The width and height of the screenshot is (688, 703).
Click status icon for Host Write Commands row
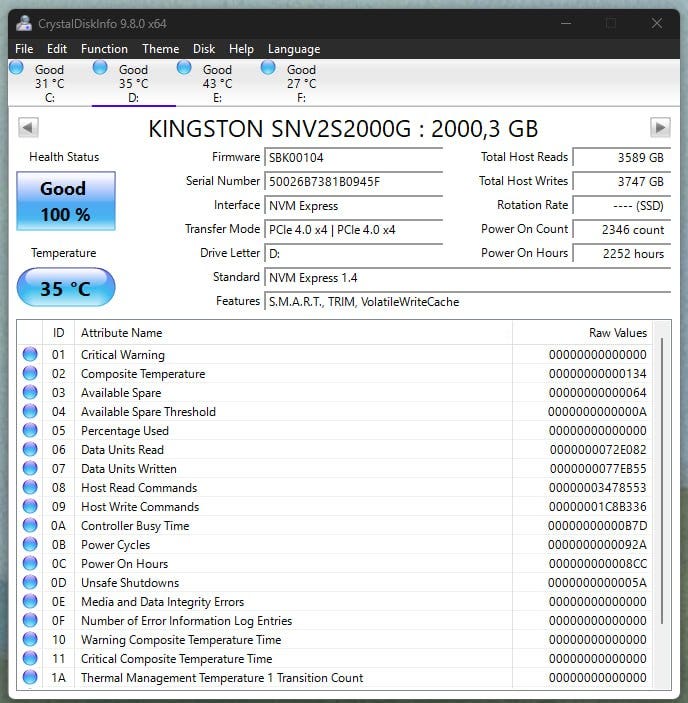pyautogui.click(x=30, y=506)
